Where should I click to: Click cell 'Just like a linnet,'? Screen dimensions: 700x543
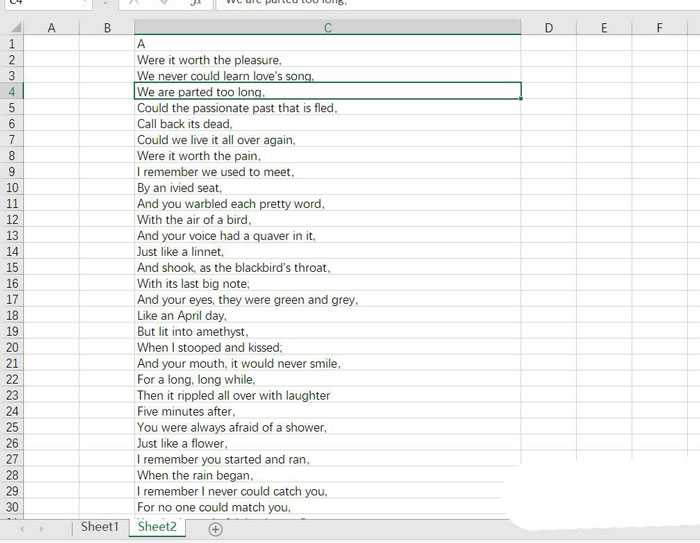[x=328, y=251]
